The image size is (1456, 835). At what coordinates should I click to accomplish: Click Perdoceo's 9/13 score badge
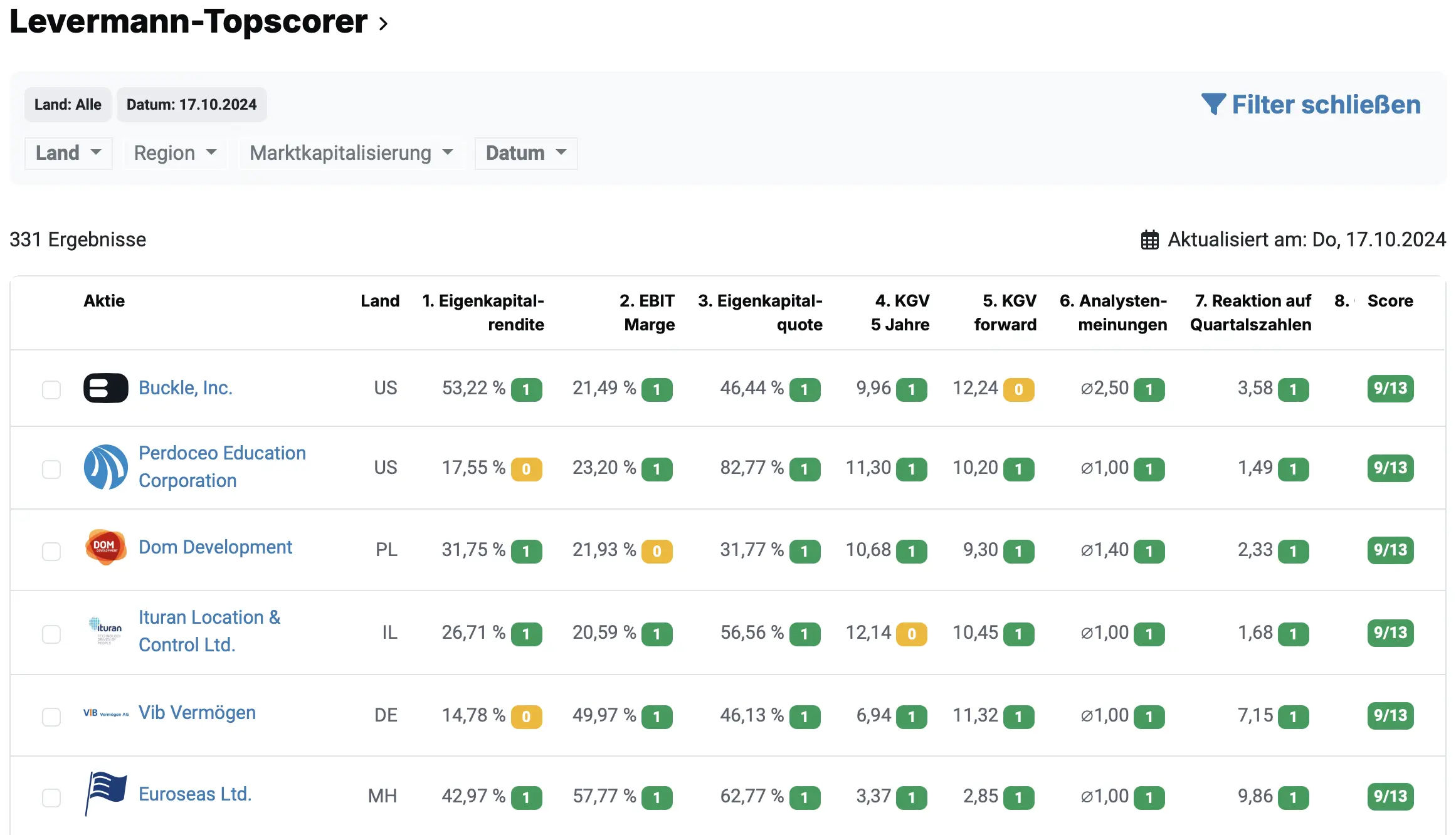coord(1390,468)
